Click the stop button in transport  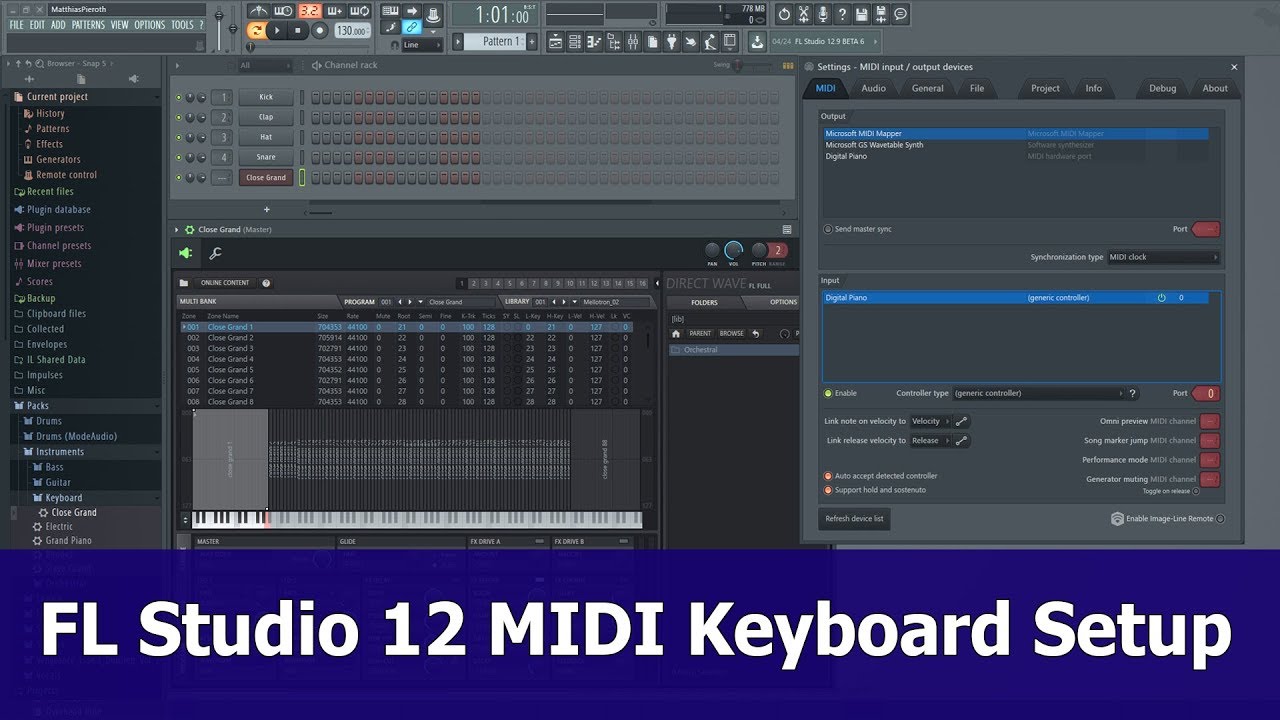click(298, 30)
